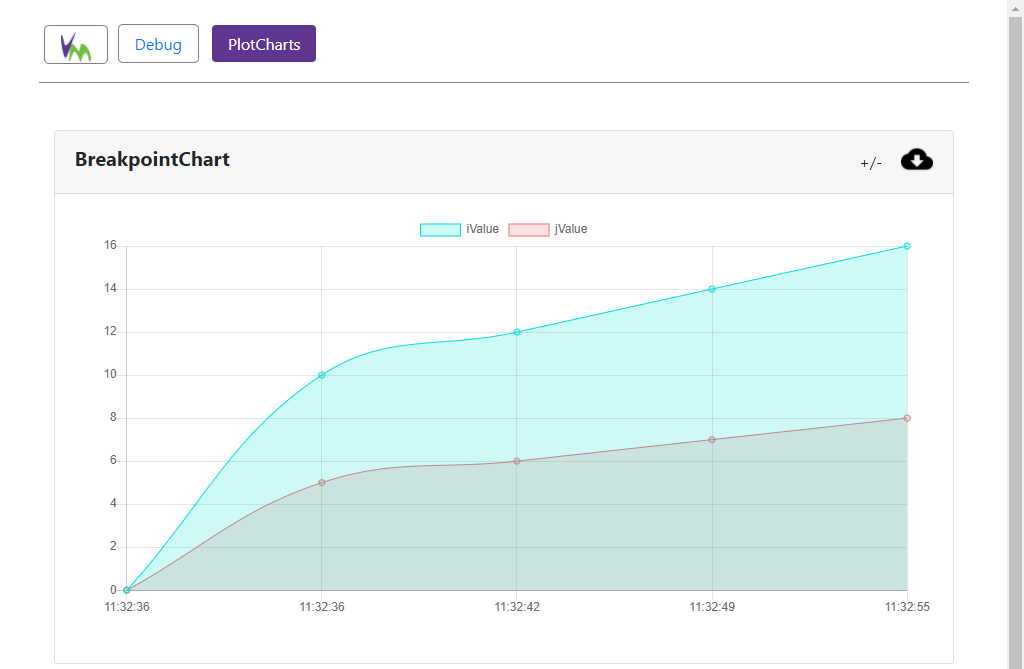Toggle the jValue series via legend text
Viewport: 1024px width, 669px height.
(571, 229)
